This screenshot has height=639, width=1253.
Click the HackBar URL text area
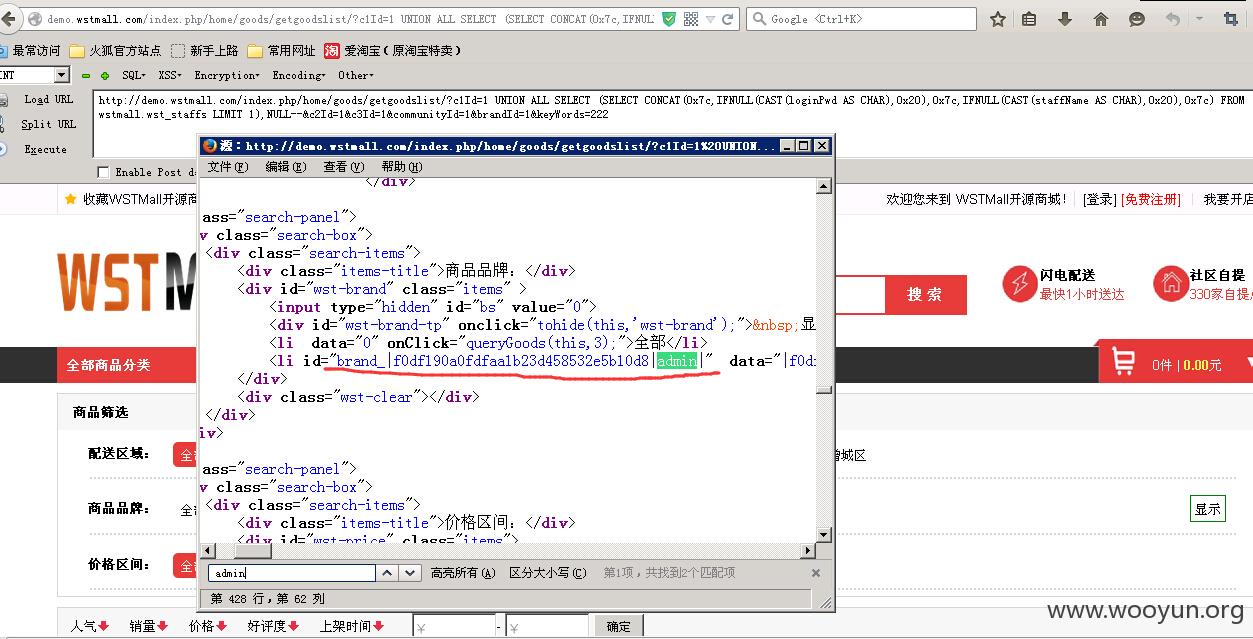pyautogui.click(x=672, y=125)
